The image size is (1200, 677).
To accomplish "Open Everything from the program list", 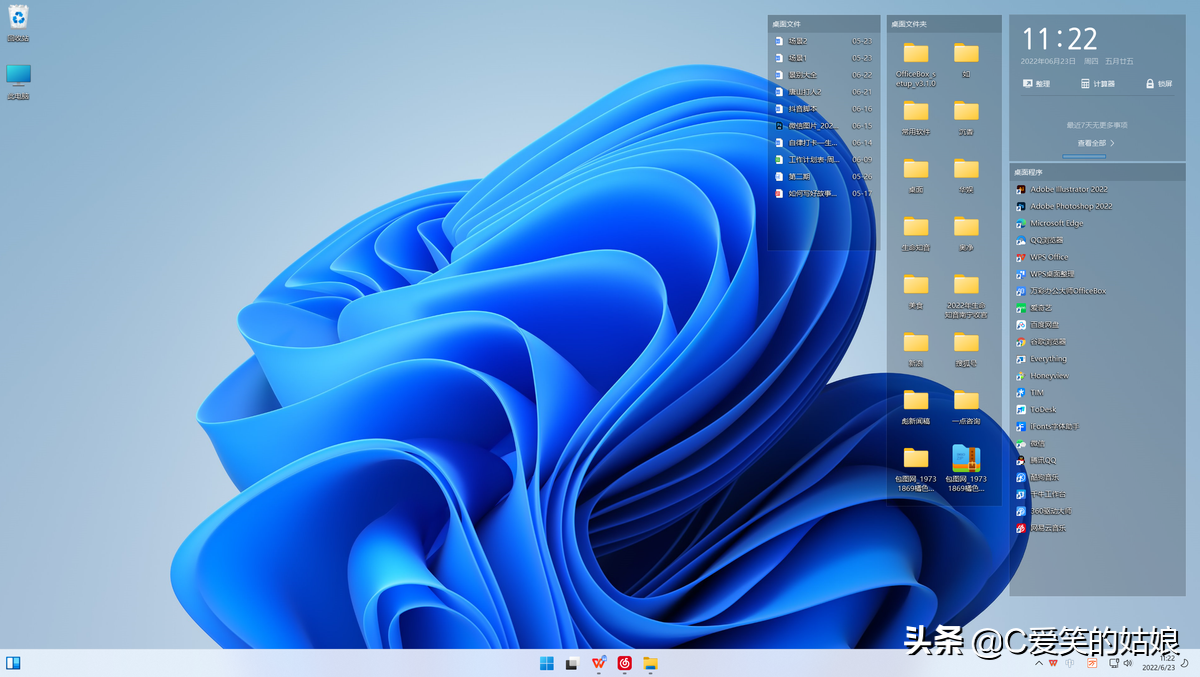I will pos(1041,359).
